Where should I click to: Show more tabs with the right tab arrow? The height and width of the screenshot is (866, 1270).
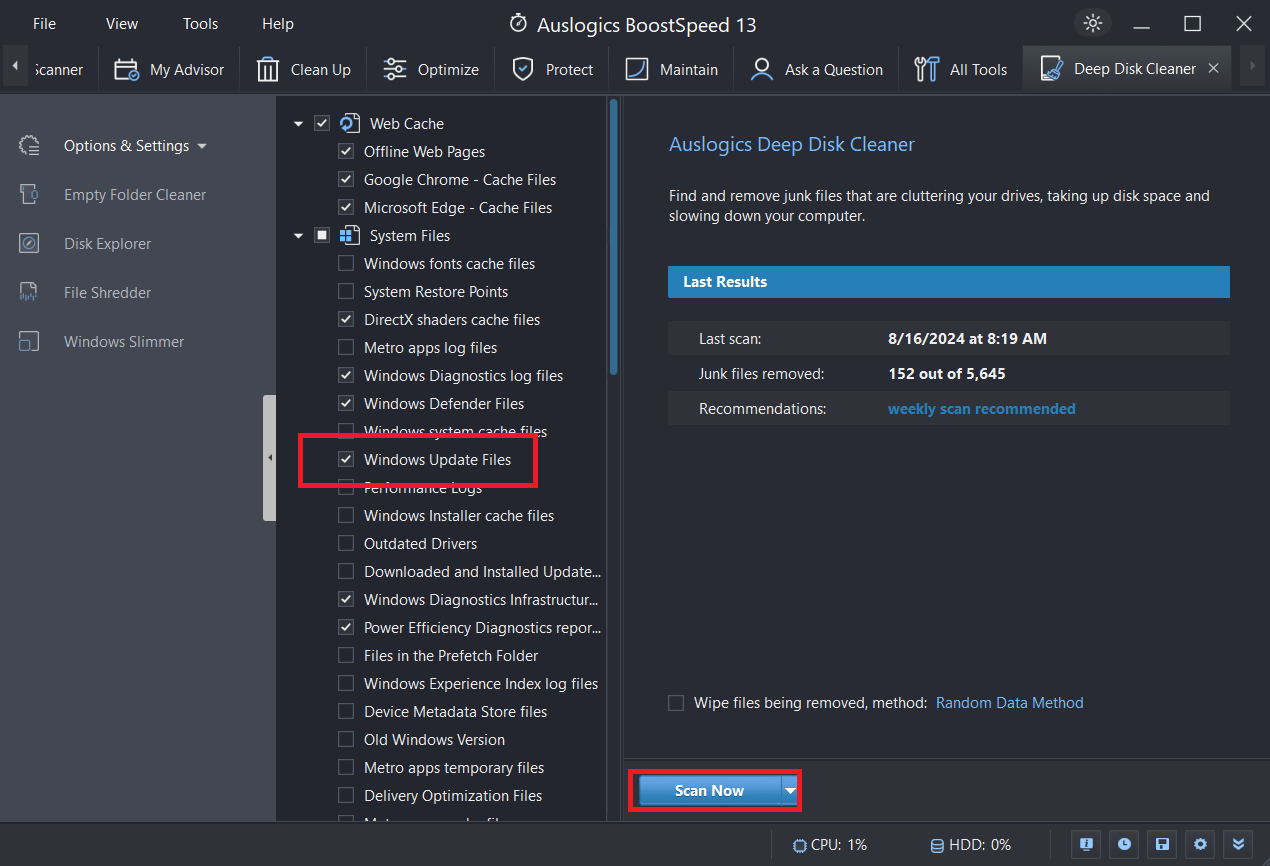[x=1251, y=66]
